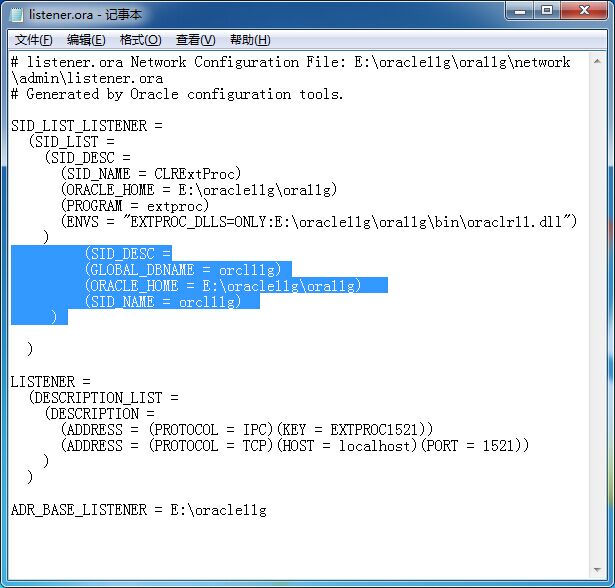
Task: Click the highlighted '(SID_DESC =' line
Action: pos(127,254)
